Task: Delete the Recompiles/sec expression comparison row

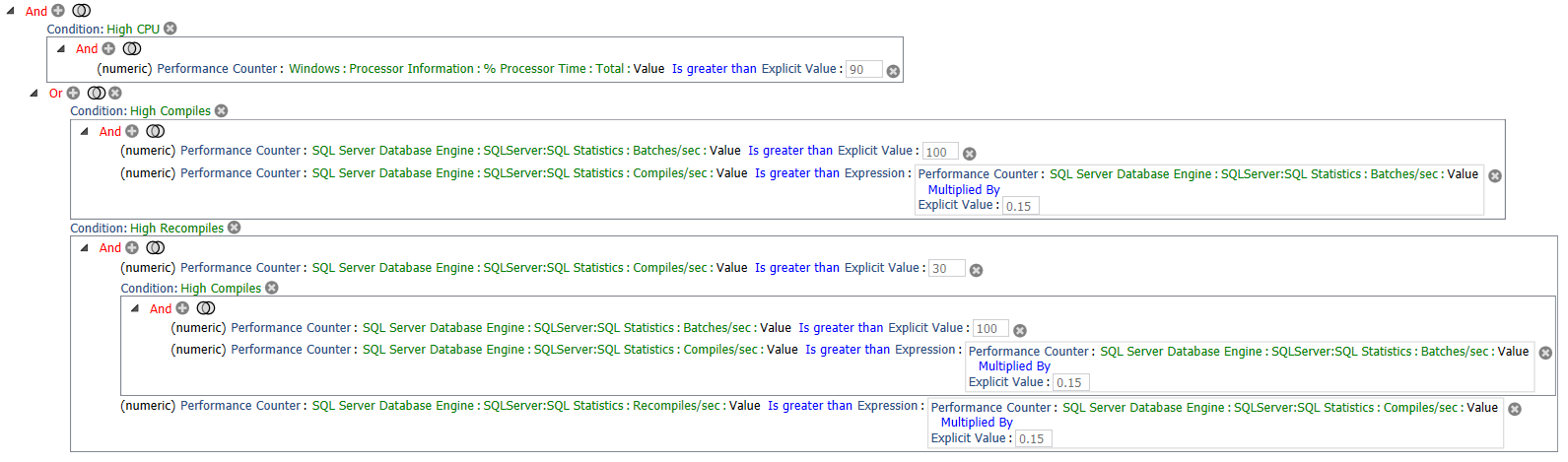Action: click(1515, 409)
